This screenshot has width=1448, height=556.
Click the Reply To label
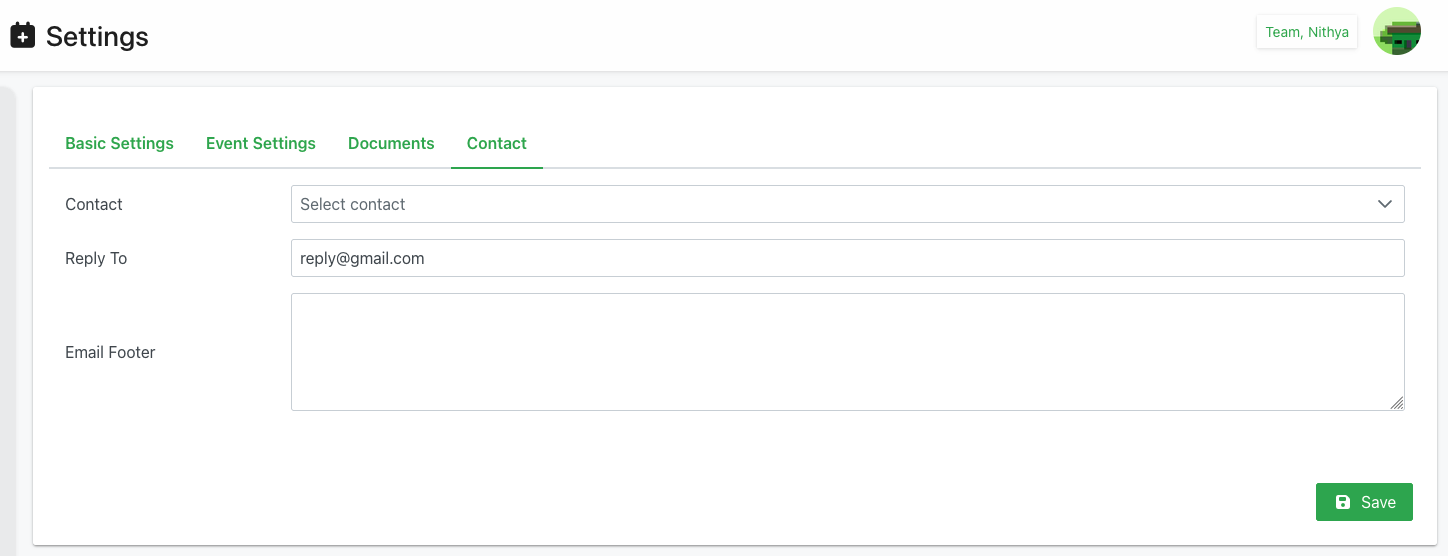96,258
